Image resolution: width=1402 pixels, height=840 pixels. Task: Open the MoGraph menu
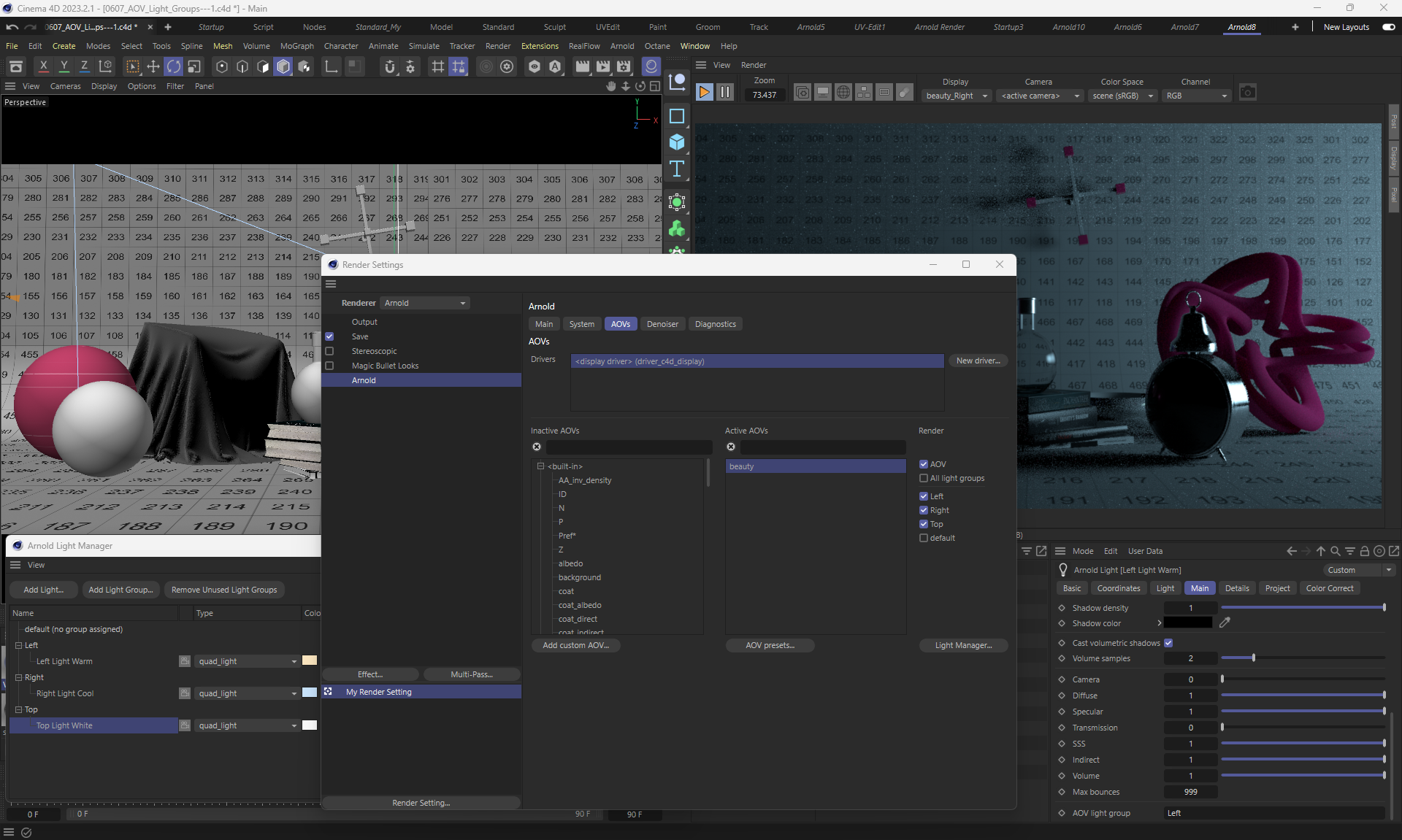click(x=296, y=46)
